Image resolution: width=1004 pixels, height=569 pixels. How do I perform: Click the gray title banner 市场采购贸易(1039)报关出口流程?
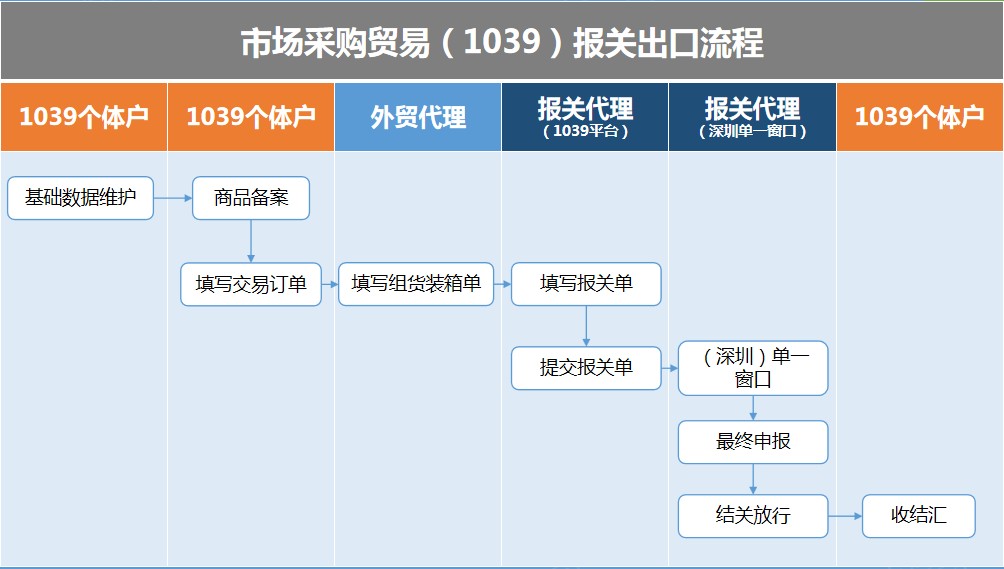coord(502,42)
